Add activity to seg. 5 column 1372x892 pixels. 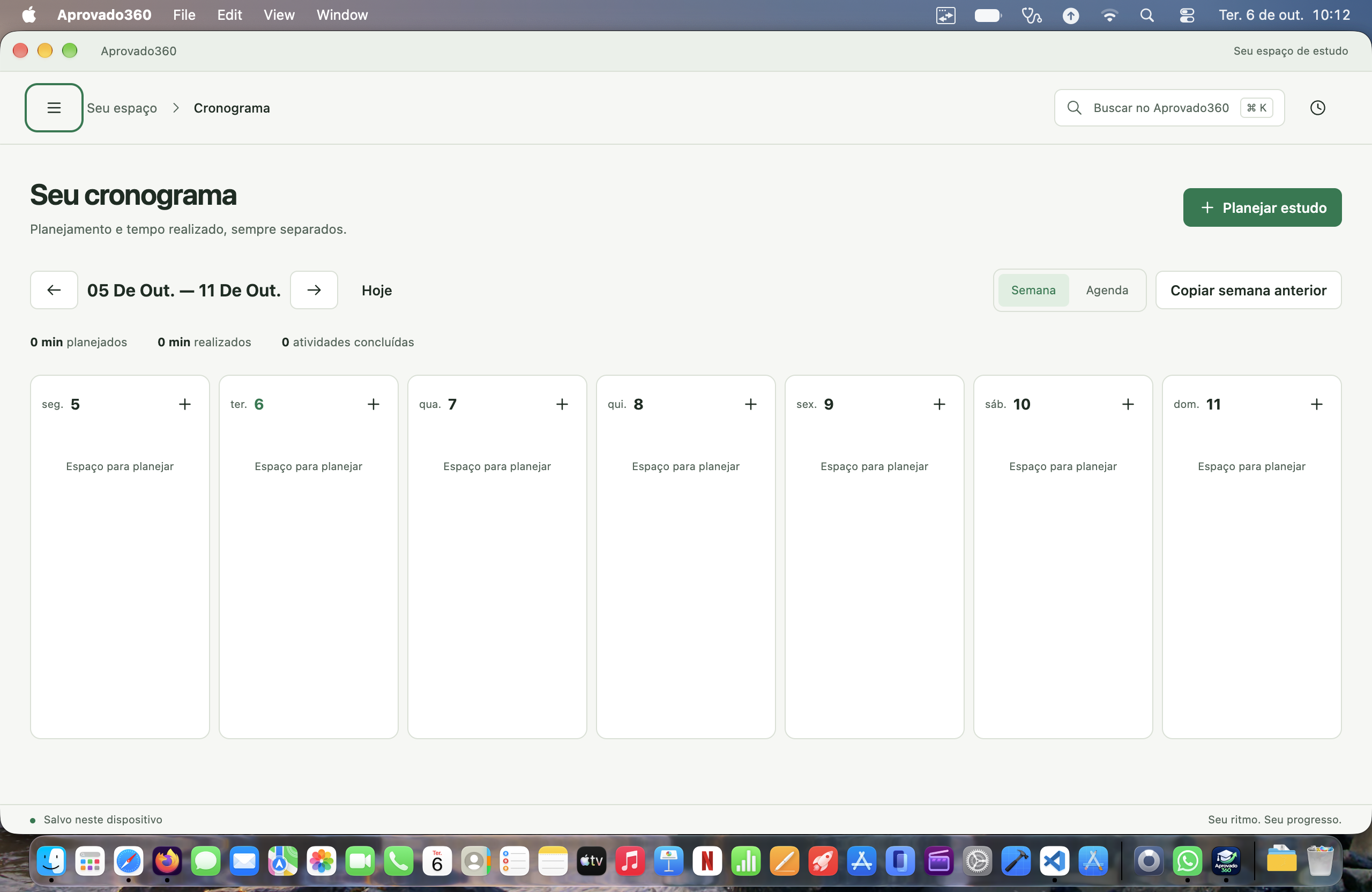[184, 404]
